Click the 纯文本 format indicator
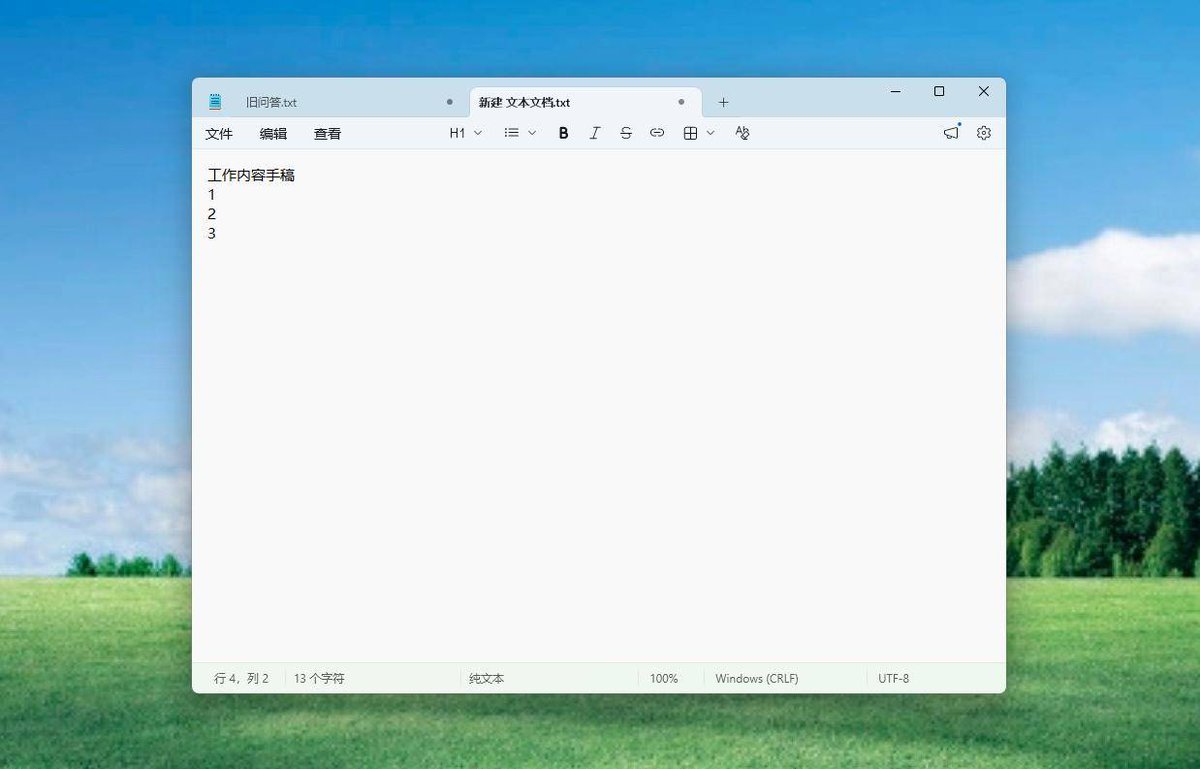 click(487, 678)
